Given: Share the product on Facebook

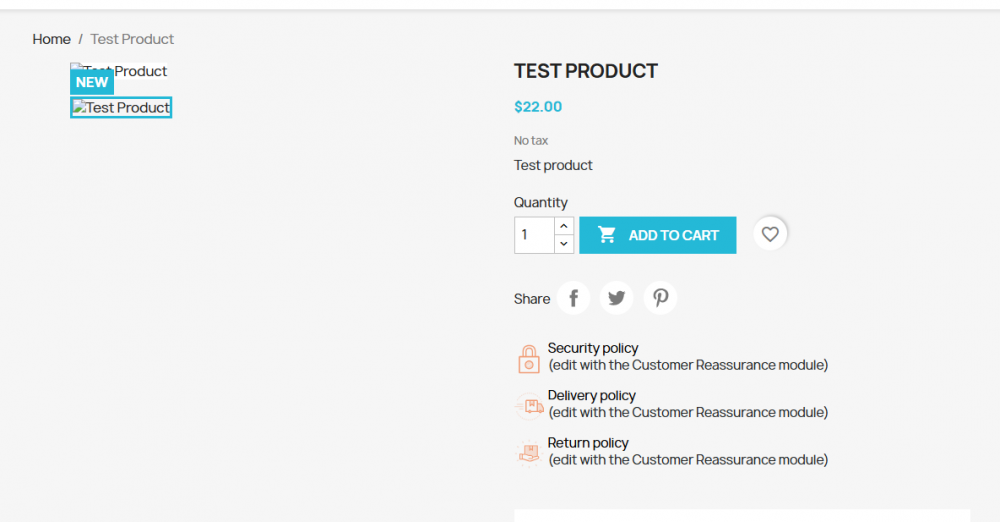Looking at the screenshot, I should pyautogui.click(x=574, y=298).
